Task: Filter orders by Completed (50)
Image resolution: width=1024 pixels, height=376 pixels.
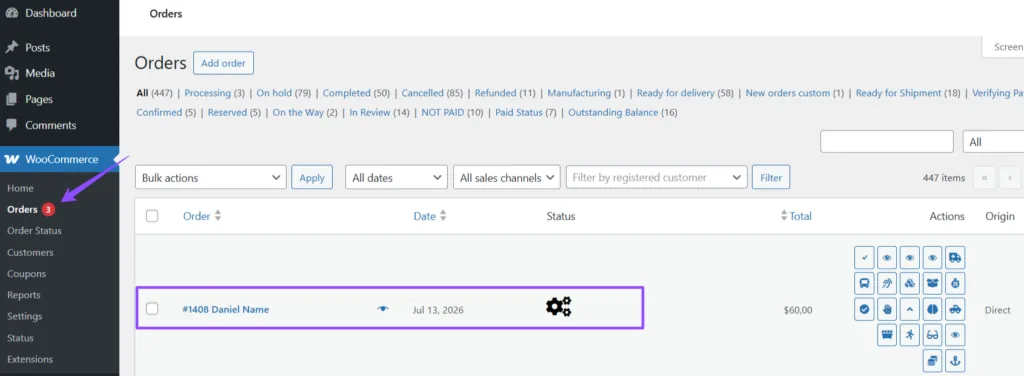Action: pyautogui.click(x=356, y=93)
